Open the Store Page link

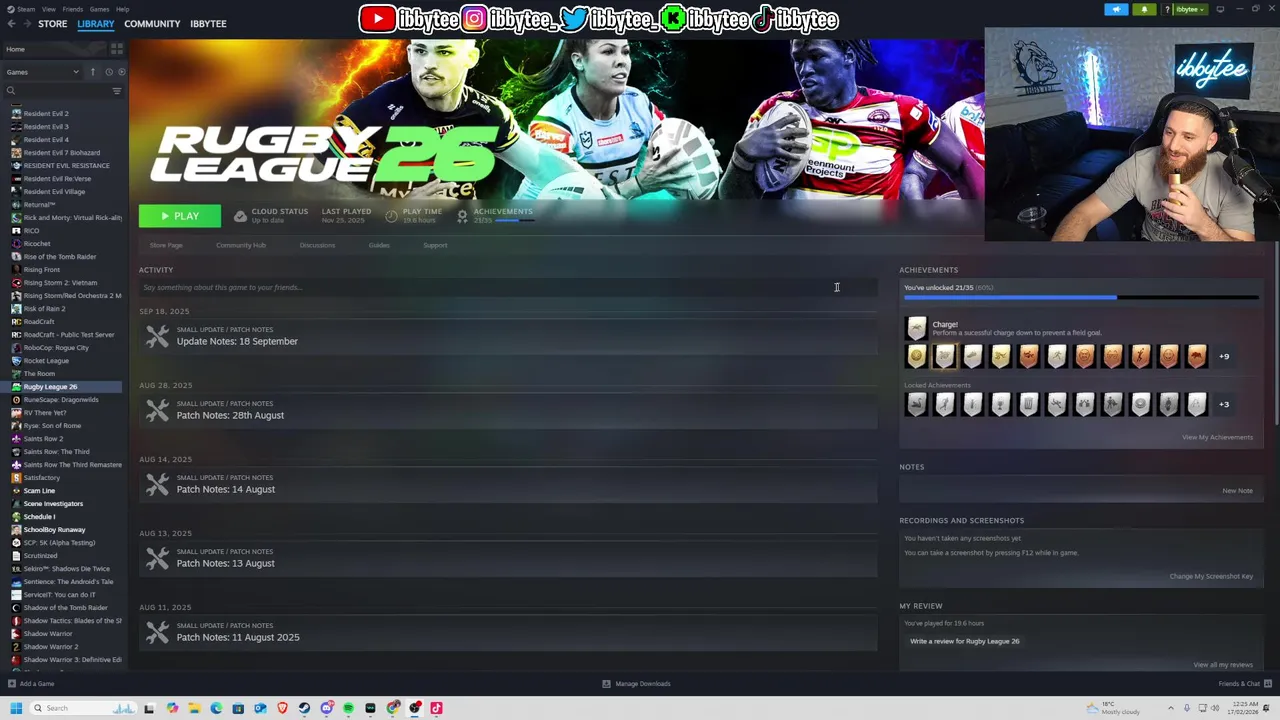tap(166, 245)
